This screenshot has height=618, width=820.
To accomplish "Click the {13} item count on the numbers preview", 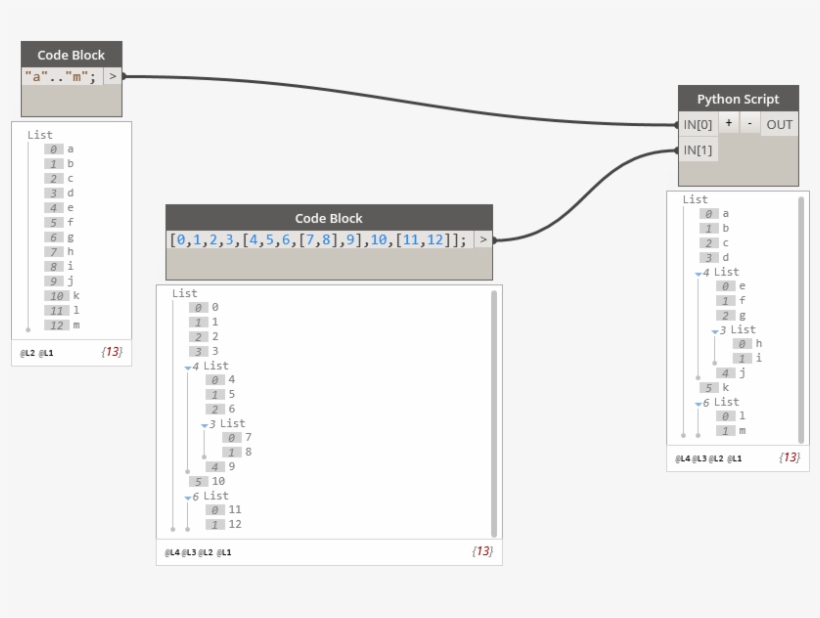I will [484, 550].
